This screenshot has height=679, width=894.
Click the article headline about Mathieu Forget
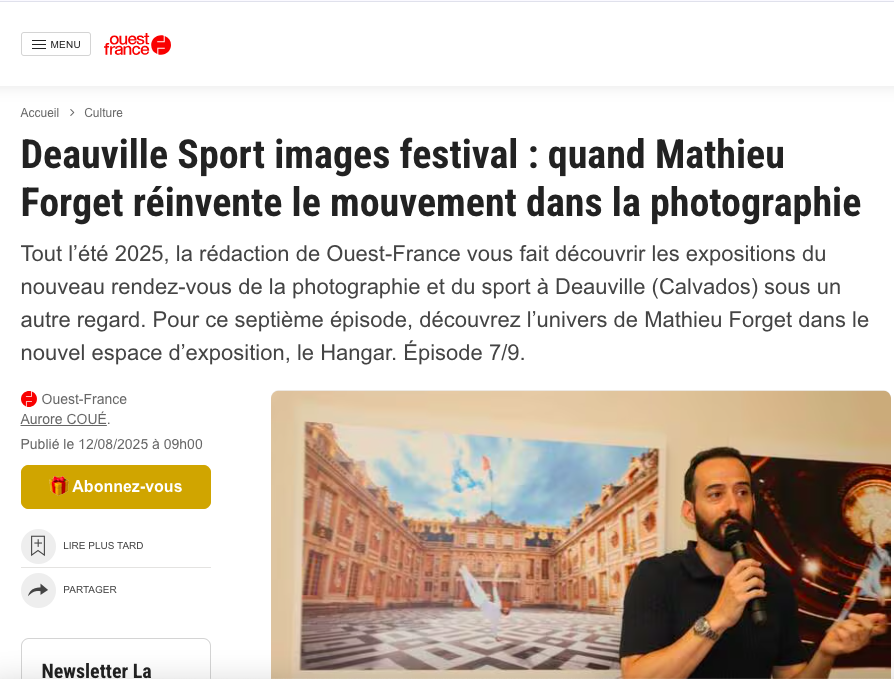(x=441, y=178)
